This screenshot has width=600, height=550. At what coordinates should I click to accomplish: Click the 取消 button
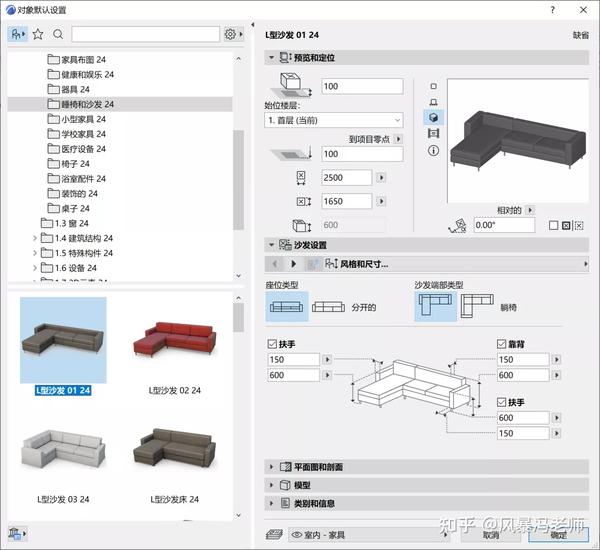491,534
